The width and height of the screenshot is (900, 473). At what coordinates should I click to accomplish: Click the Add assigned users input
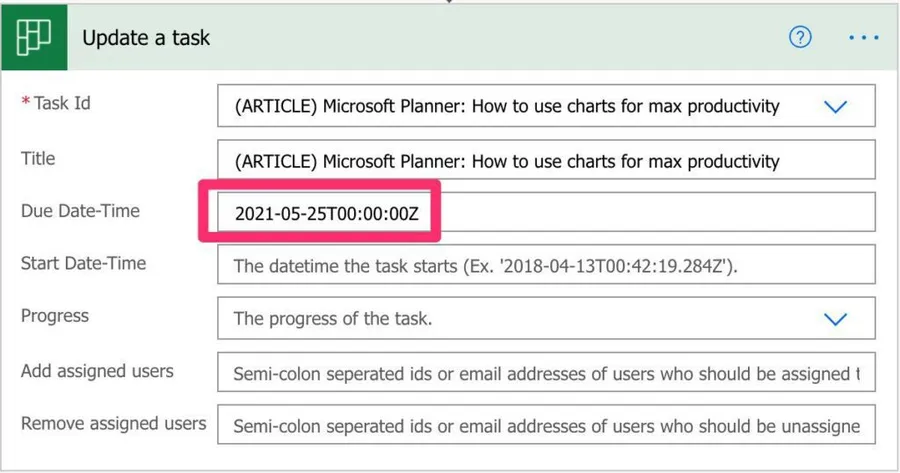point(545,373)
